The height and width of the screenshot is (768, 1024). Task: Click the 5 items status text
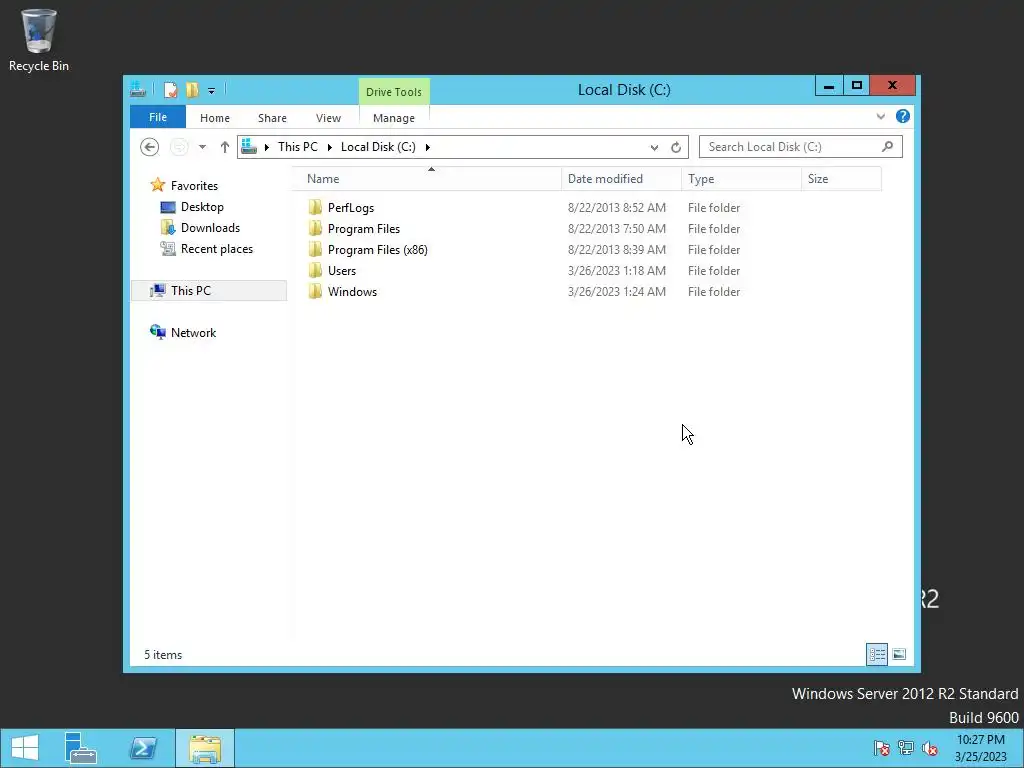(163, 654)
